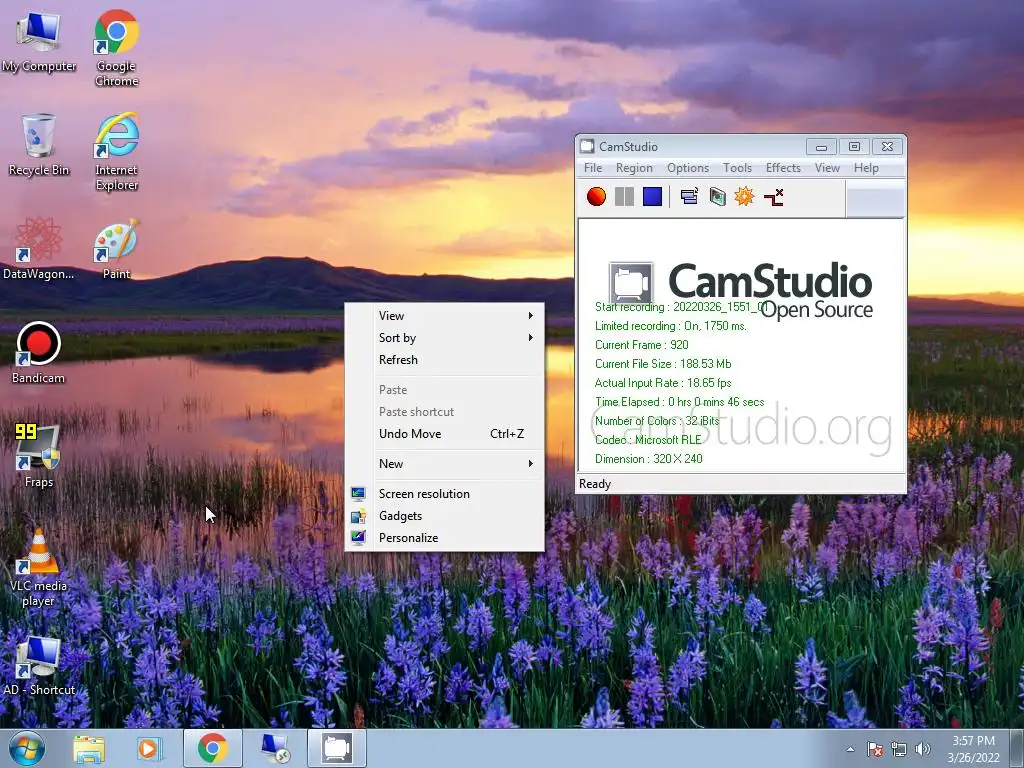Open Personalize from the context menu

click(x=445, y=538)
